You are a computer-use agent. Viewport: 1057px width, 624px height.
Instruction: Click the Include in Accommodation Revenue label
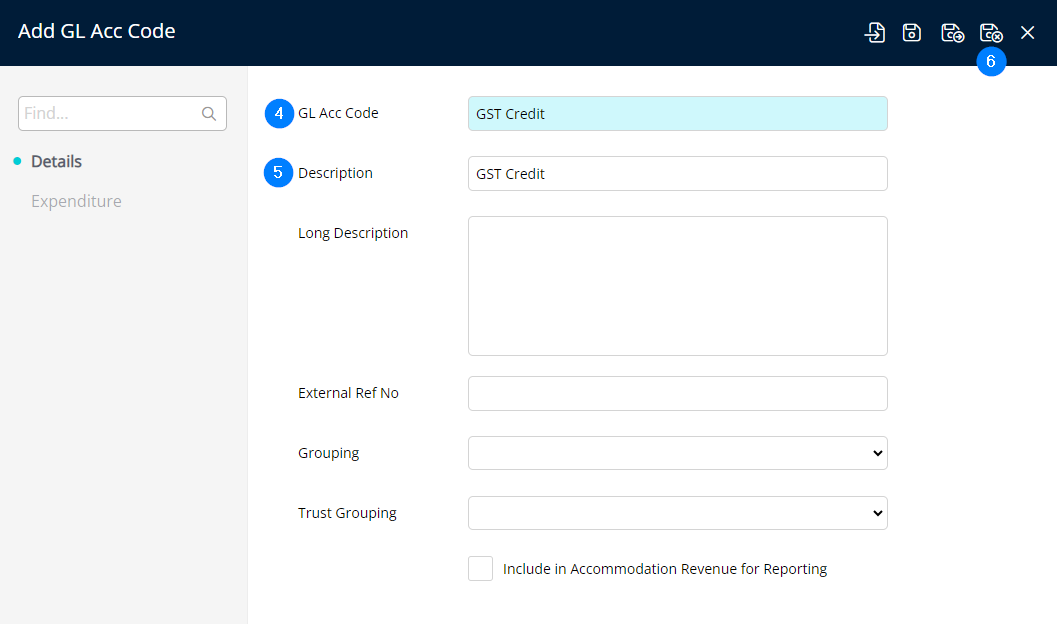coord(665,569)
